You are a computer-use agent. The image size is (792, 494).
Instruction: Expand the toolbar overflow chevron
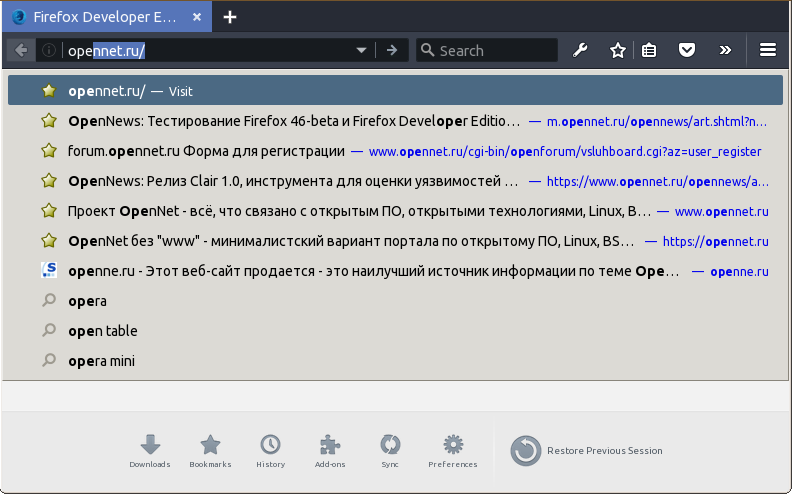[725, 50]
